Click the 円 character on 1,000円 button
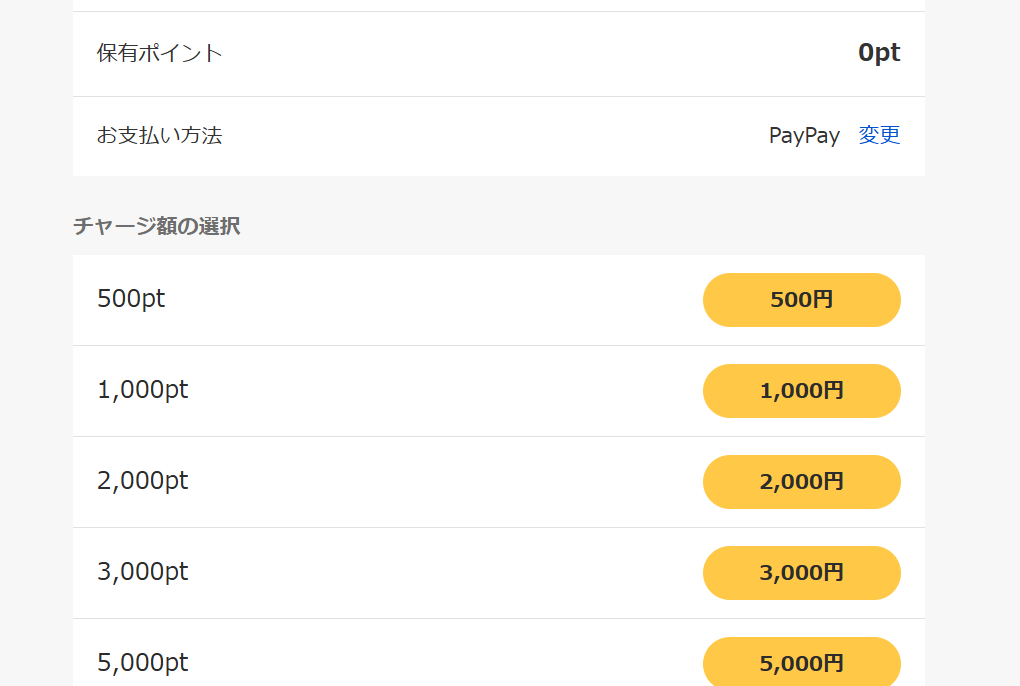The image size is (1020, 686). tap(833, 390)
